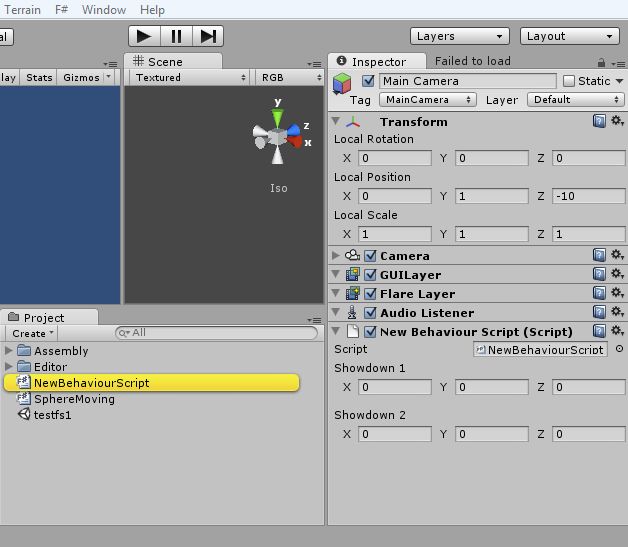Click the Gizmos button
The image size is (628, 547).
pos(81,77)
